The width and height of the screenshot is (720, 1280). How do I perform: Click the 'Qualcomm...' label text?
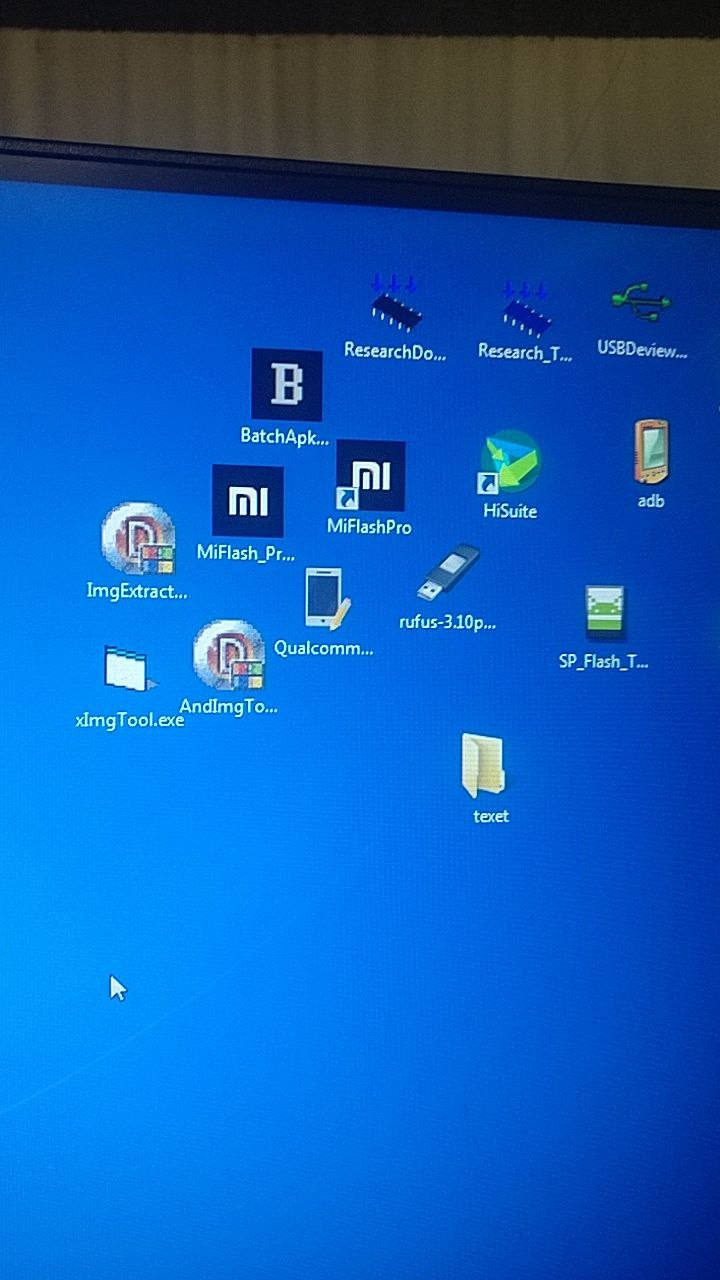pos(323,648)
